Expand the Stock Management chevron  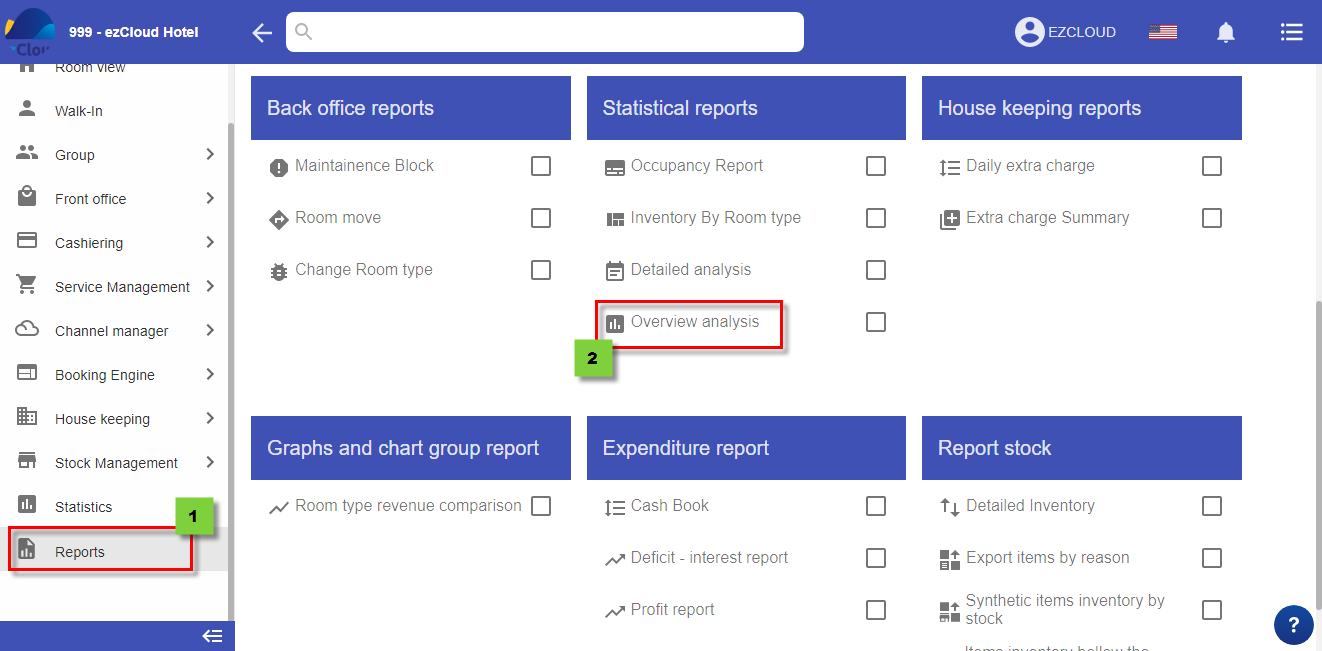210,463
